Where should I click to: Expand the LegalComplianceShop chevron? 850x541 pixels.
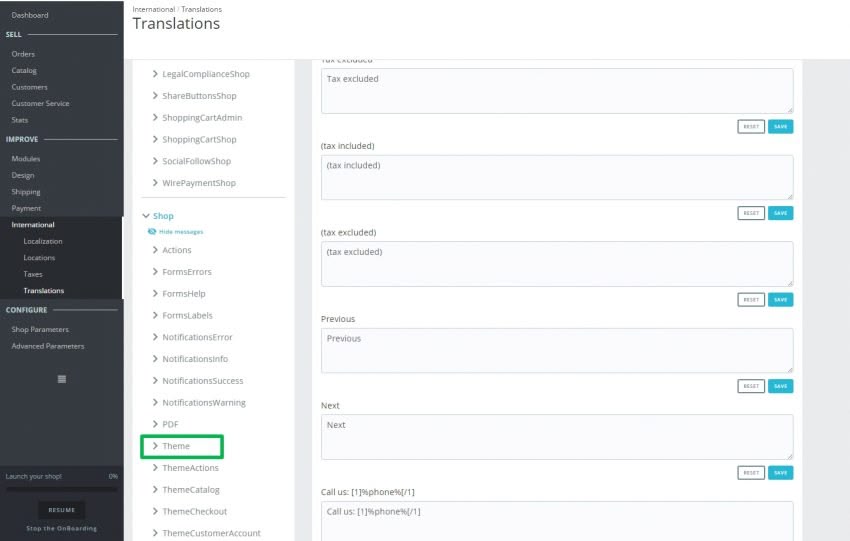click(155, 74)
